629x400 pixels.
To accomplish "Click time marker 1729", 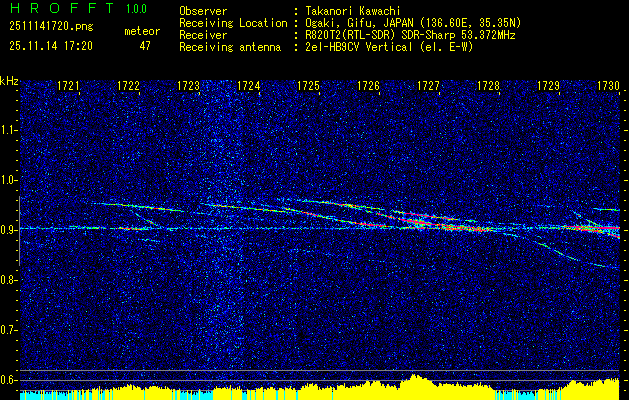I will [548, 85].
